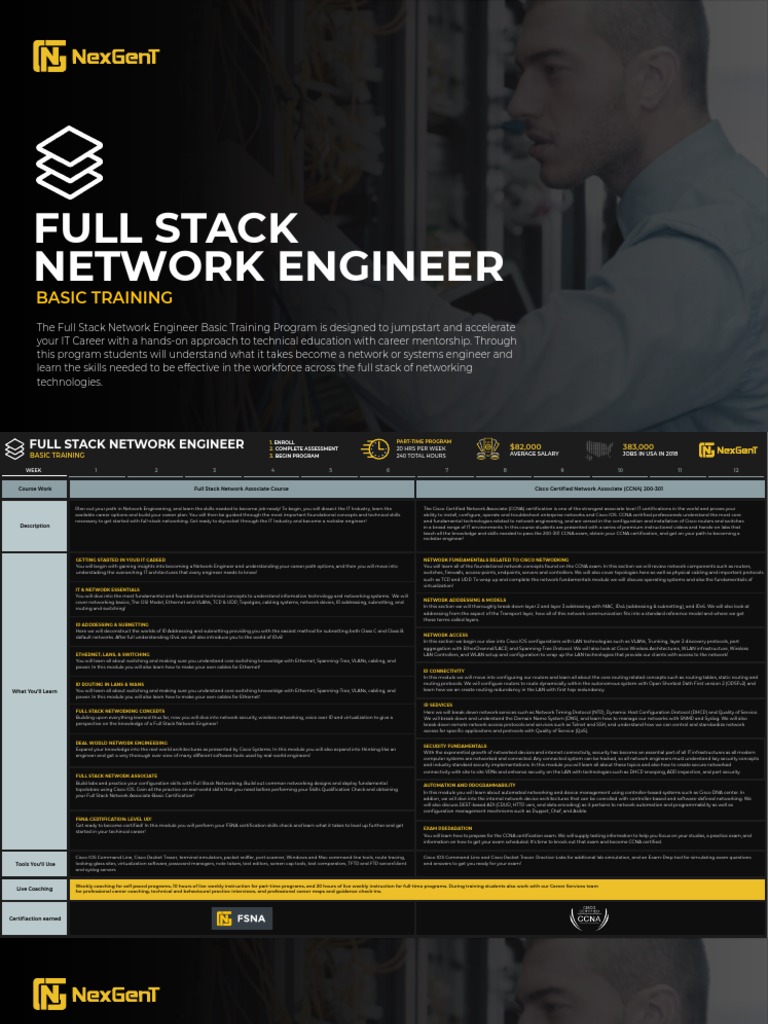Click the Description row label

[35, 526]
